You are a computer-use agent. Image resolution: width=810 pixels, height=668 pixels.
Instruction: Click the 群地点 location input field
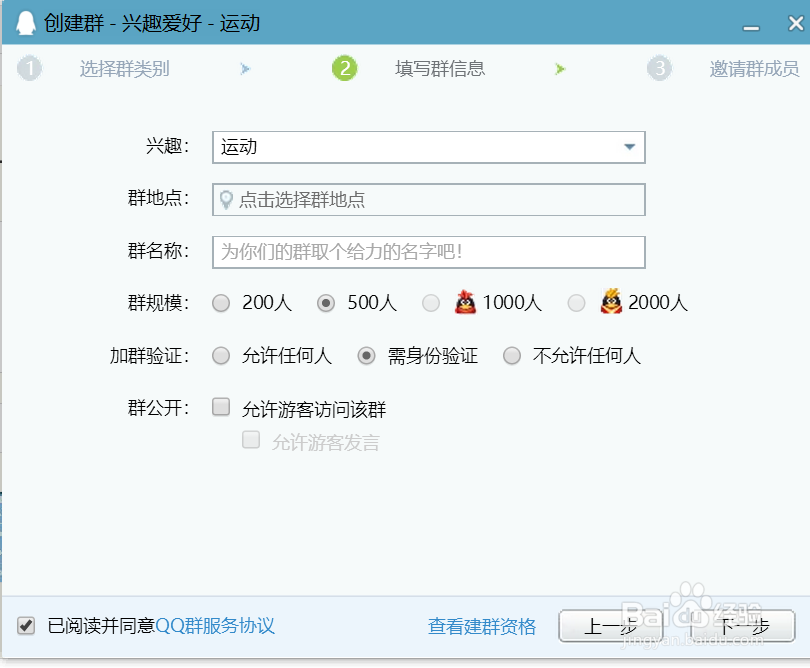click(x=429, y=199)
